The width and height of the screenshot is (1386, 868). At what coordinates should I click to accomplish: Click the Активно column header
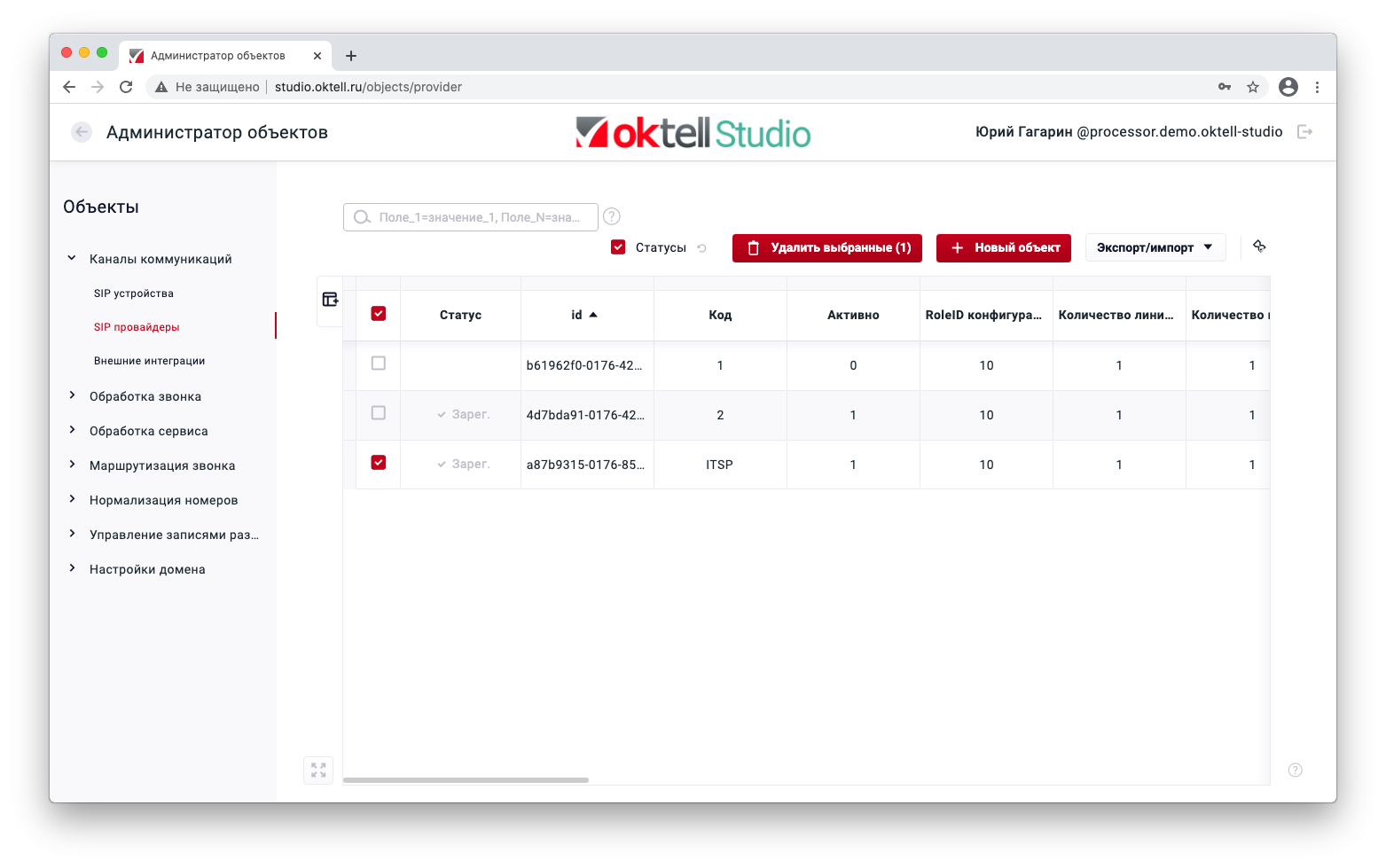[853, 315]
